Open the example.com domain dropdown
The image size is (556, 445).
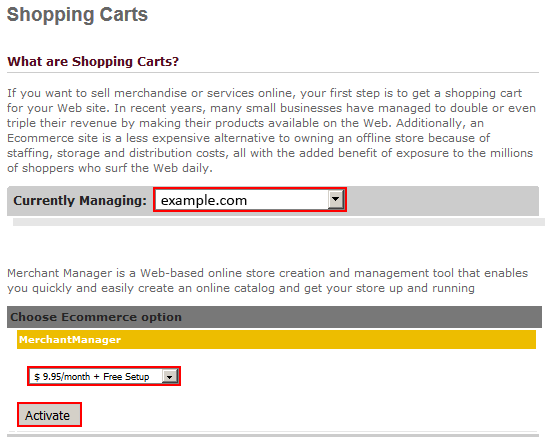point(250,200)
